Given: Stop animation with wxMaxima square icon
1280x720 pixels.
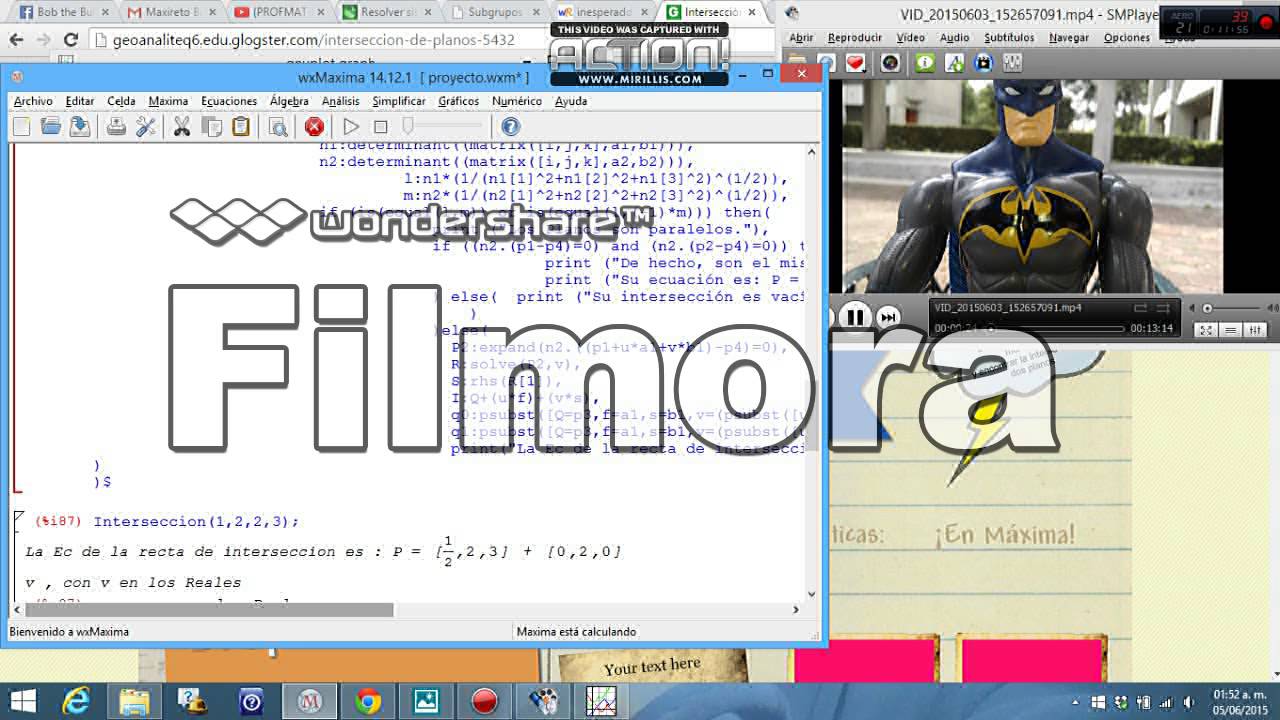Looking at the screenshot, I should coord(380,126).
